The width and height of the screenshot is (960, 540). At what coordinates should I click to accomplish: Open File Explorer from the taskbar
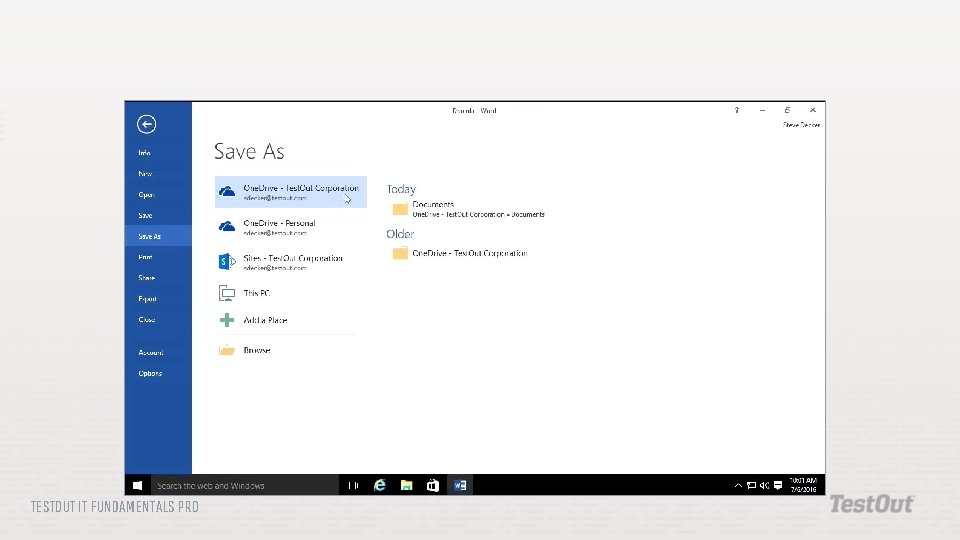click(406, 486)
